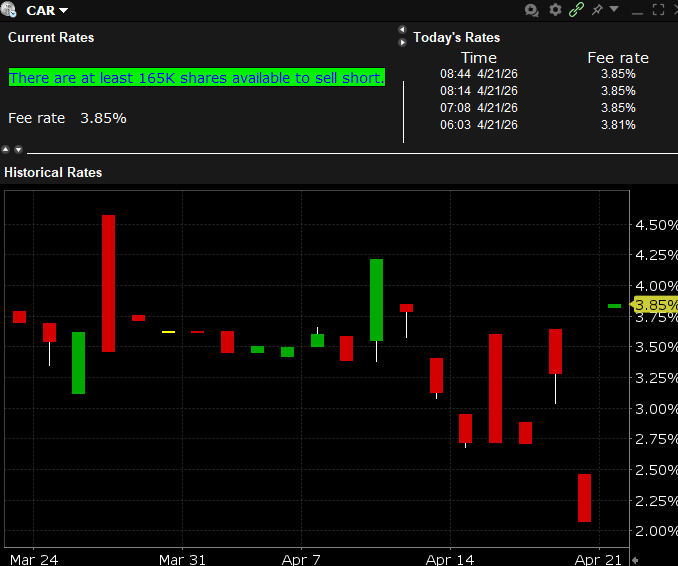
Task: Pin the window with pushpin icon
Action: 597,10
